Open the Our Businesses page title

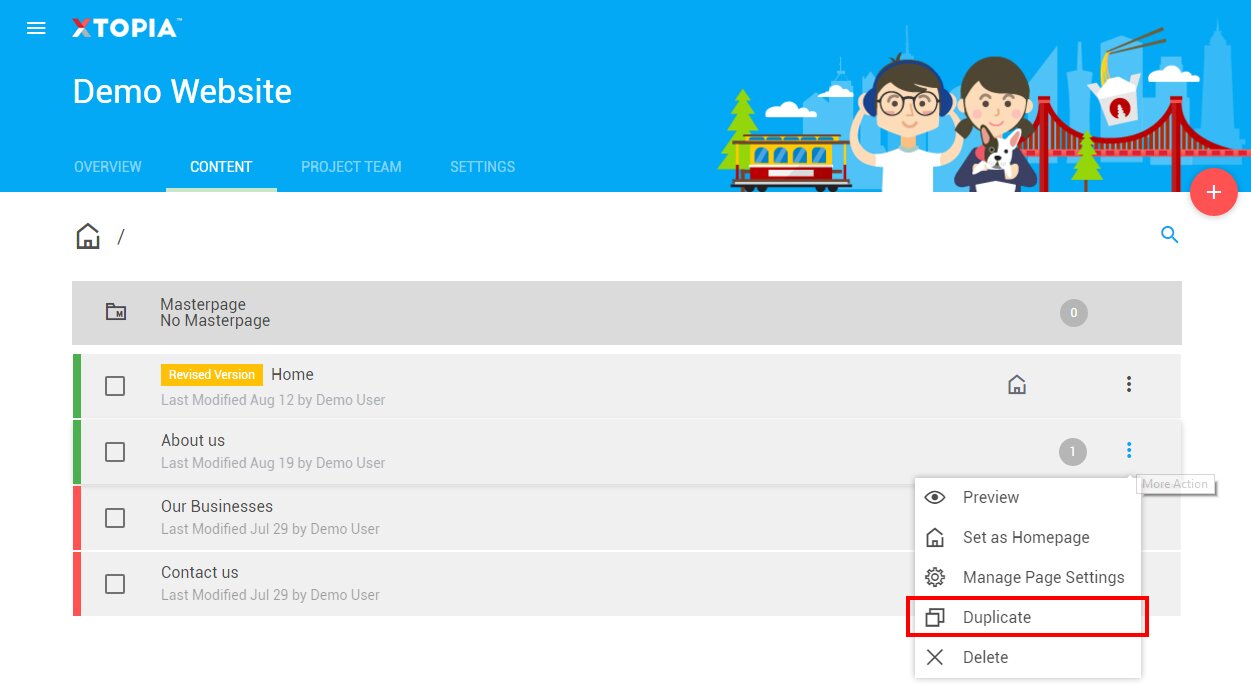(x=217, y=507)
